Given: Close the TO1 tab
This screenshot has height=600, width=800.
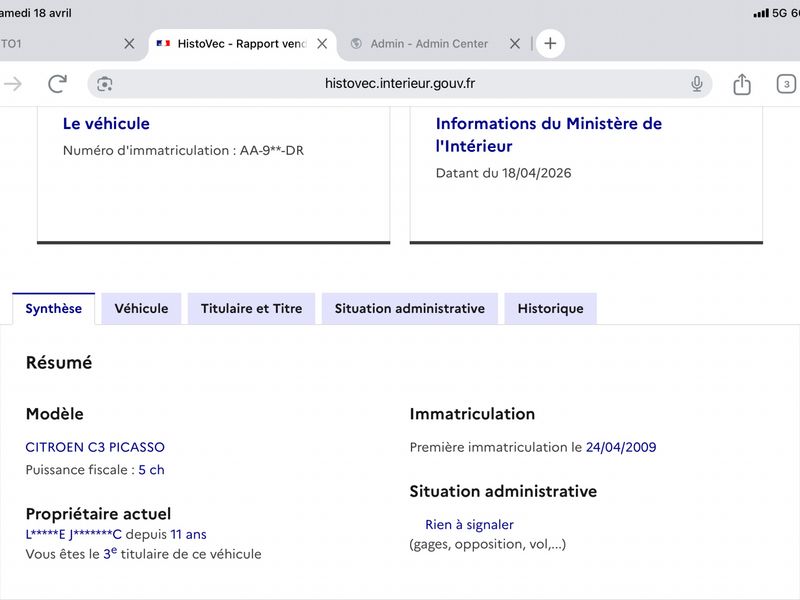Looking at the screenshot, I should [x=129, y=44].
